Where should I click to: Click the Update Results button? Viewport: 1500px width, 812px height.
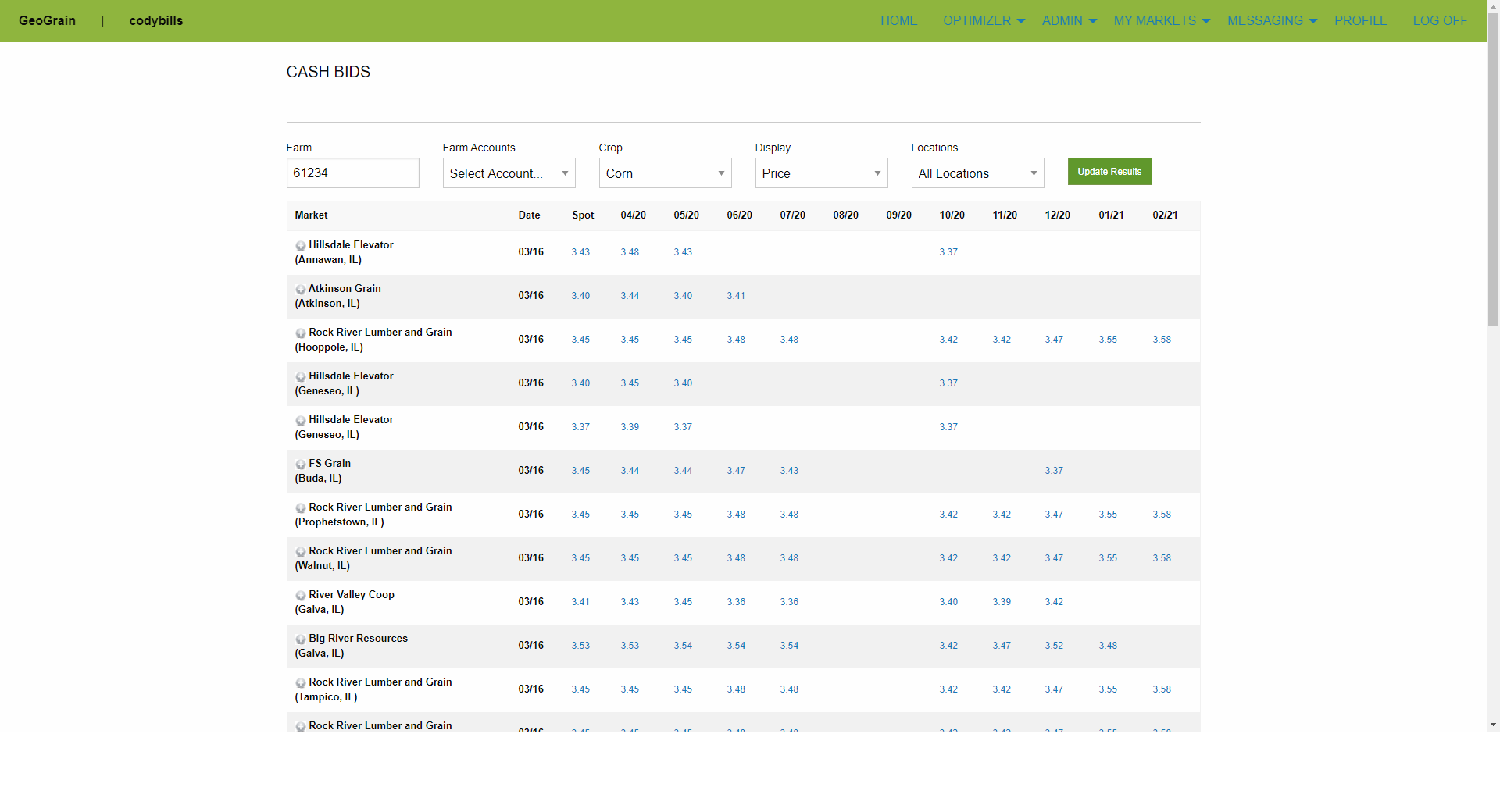tap(1109, 172)
